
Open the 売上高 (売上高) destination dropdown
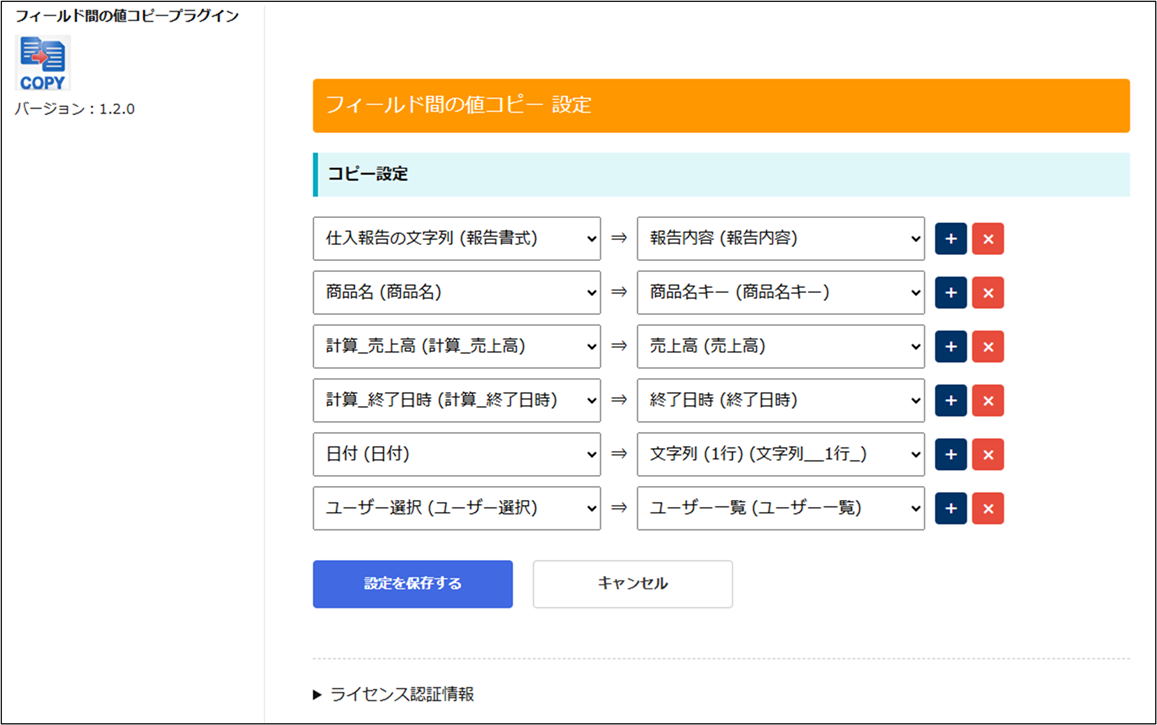pyautogui.click(x=780, y=347)
